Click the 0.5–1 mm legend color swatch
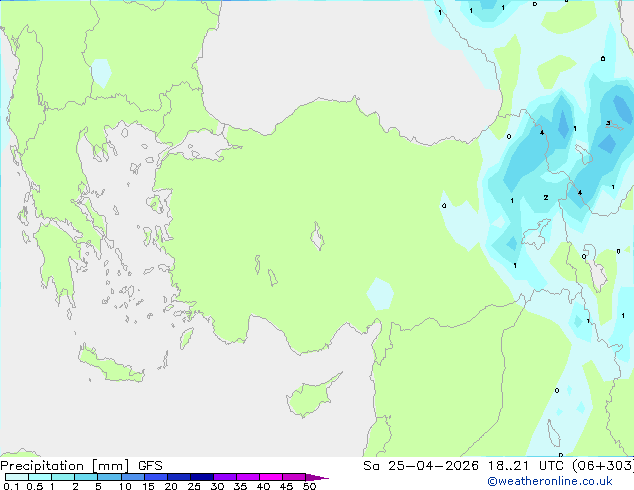This screenshot has height=490, width=634. coord(40,477)
